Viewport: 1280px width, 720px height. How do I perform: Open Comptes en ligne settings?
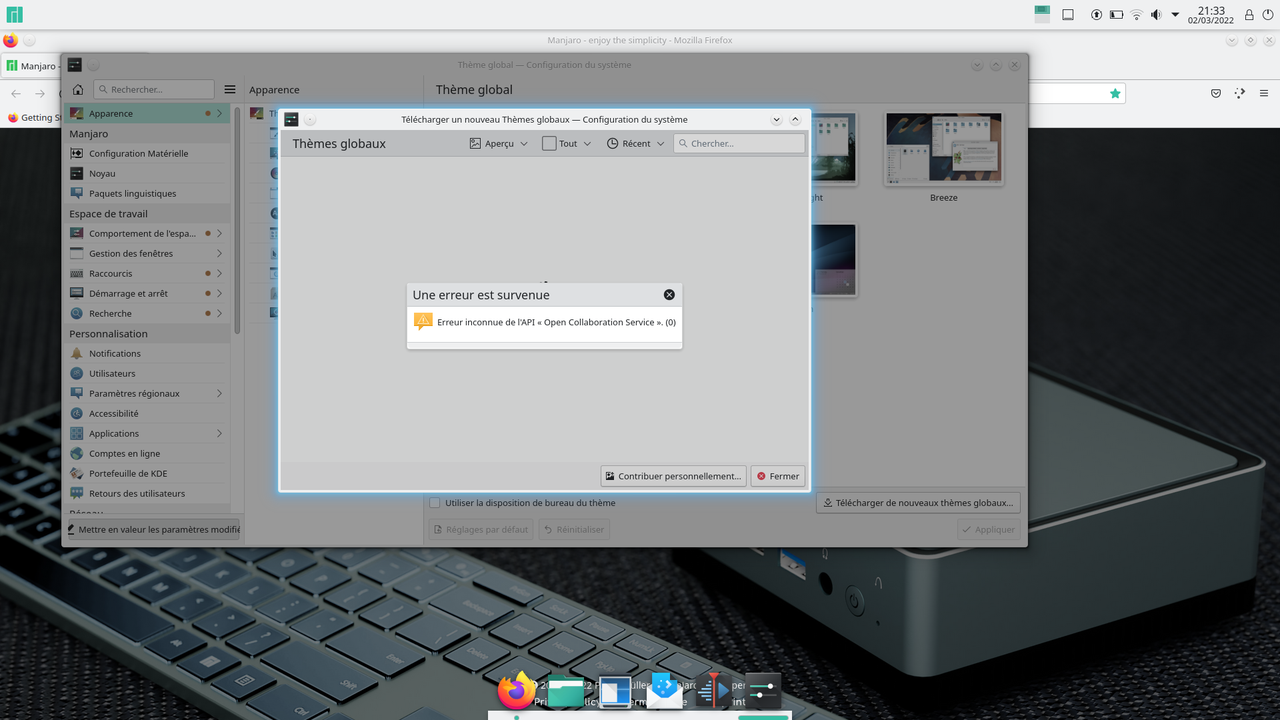pos(147,453)
